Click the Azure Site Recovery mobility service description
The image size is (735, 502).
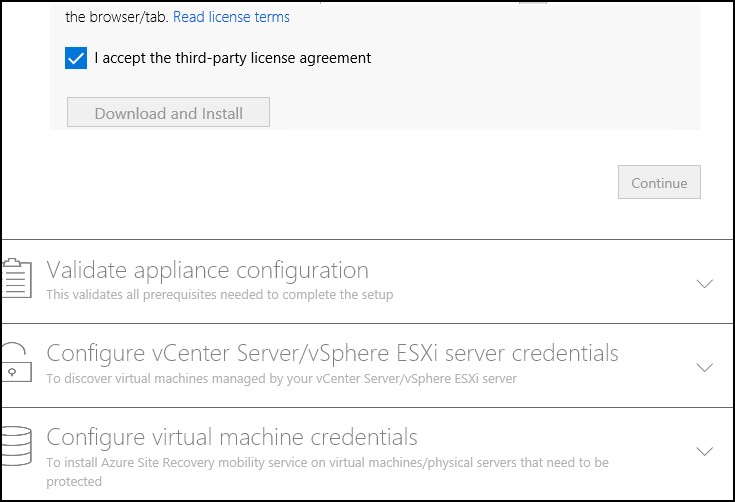(x=328, y=472)
